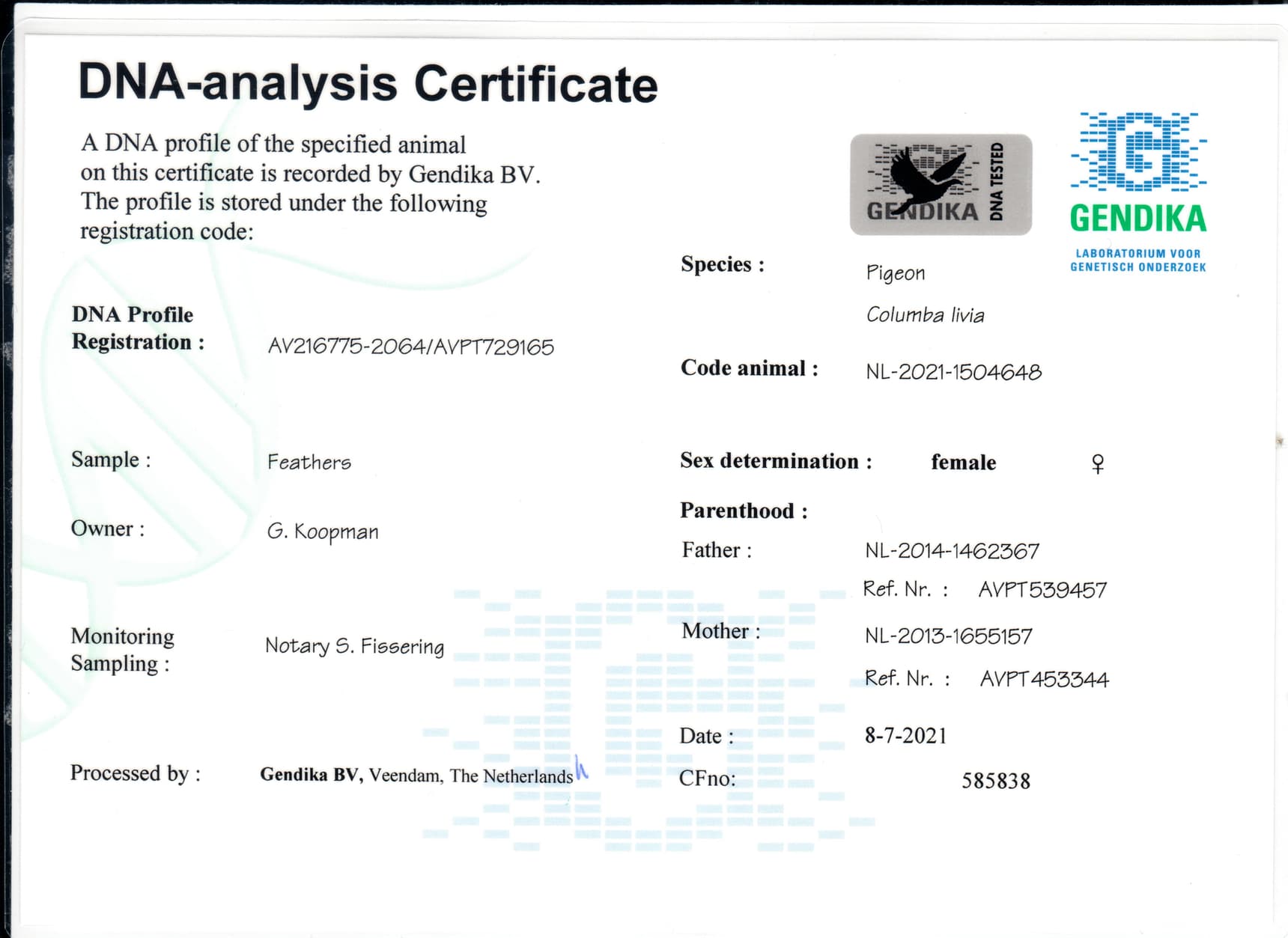
Task: Select the DNA profile registration code AV216775-2064/AVPT729165
Action: pos(410,347)
